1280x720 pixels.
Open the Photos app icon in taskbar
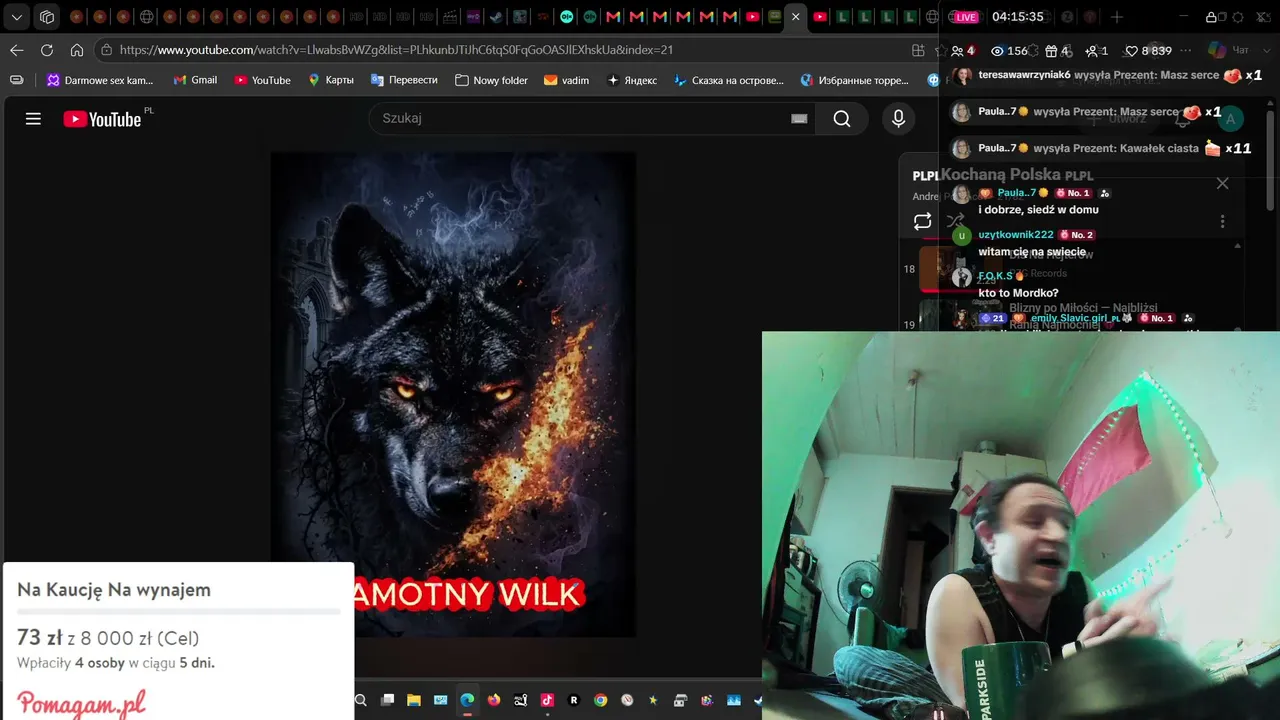(x=734, y=700)
